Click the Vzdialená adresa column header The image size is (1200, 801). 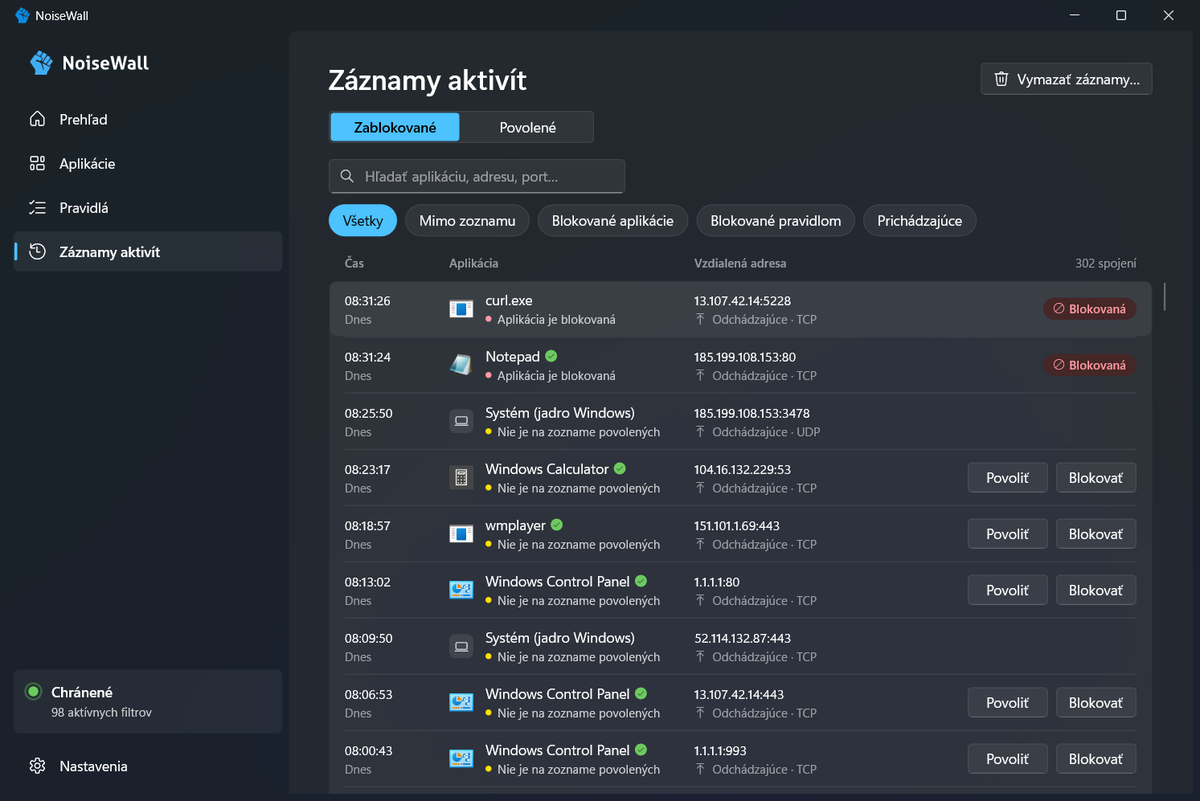pyautogui.click(x=740, y=263)
